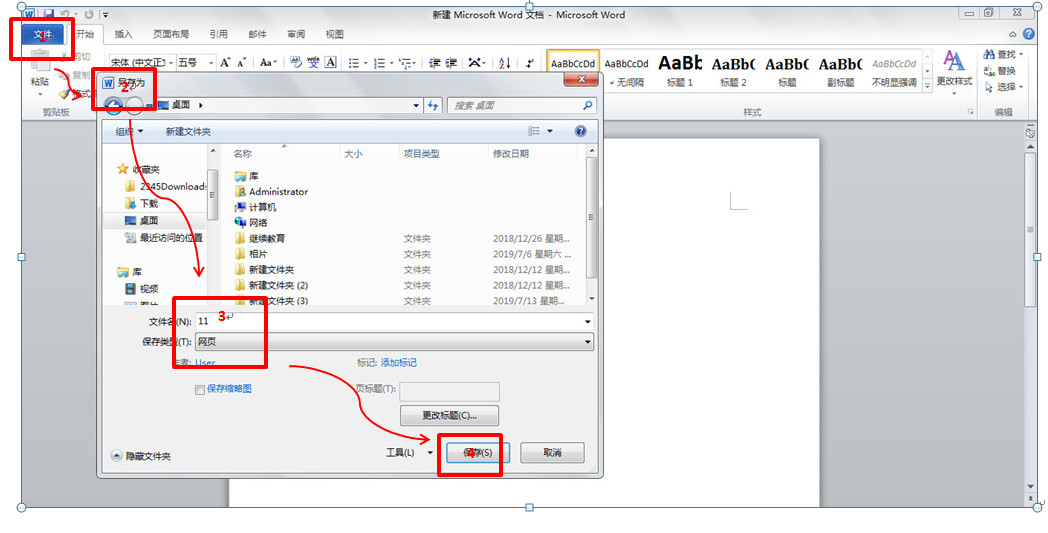
Task: Click the Increase Indent icon
Action: 451,63
